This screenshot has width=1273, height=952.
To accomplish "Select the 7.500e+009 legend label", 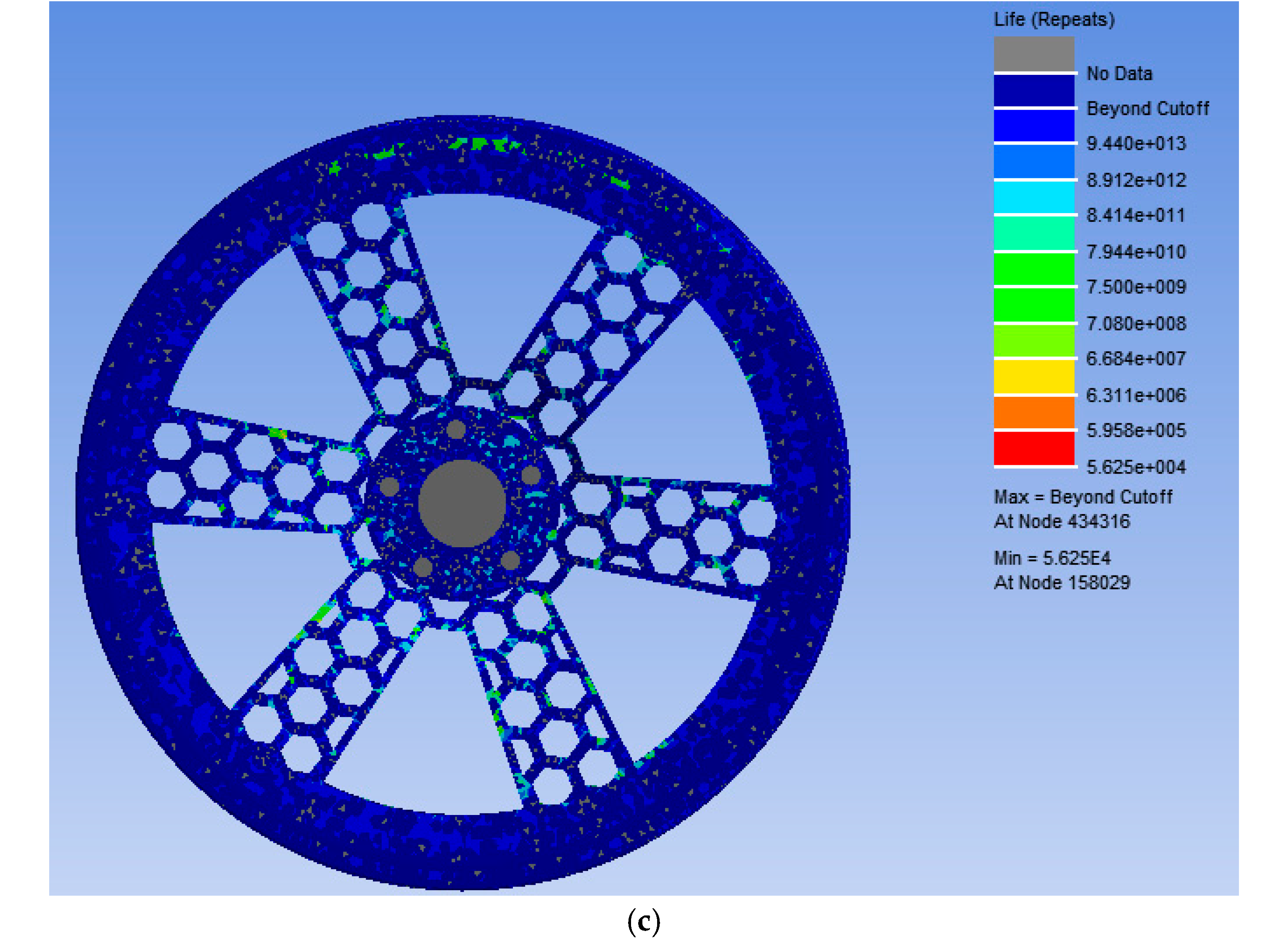I will 1136,287.
